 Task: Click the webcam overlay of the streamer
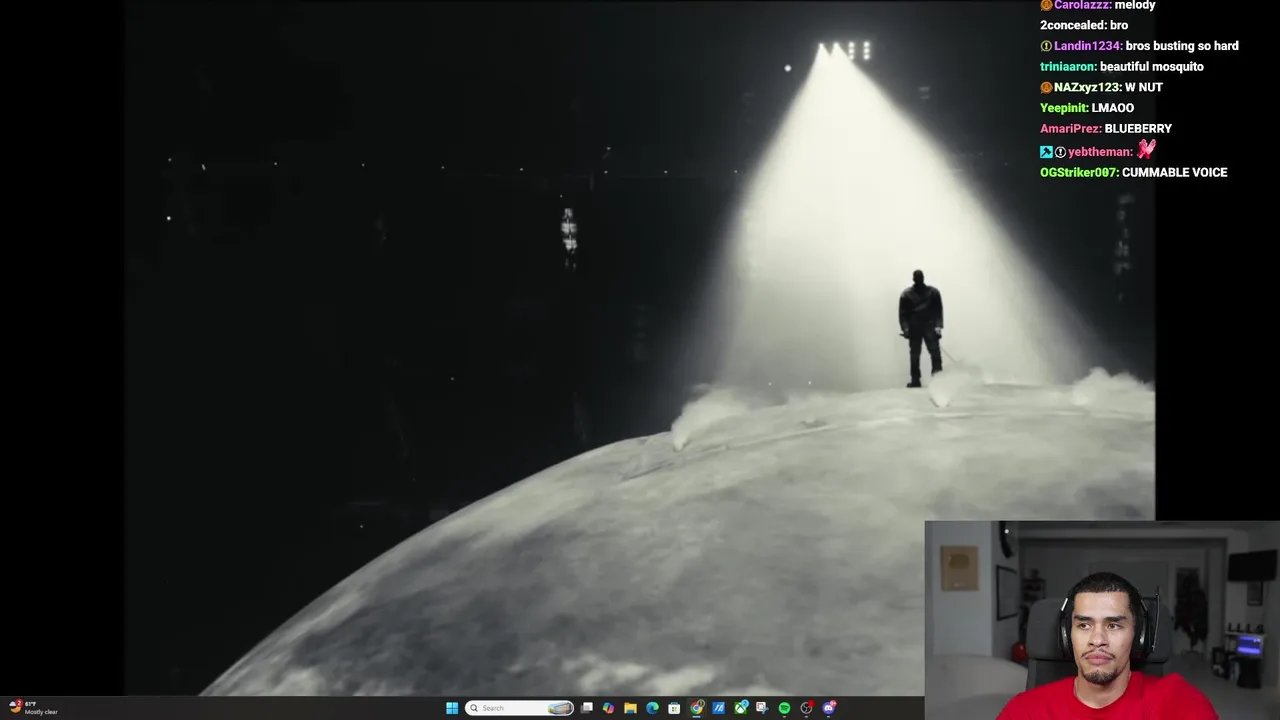tap(1102, 620)
